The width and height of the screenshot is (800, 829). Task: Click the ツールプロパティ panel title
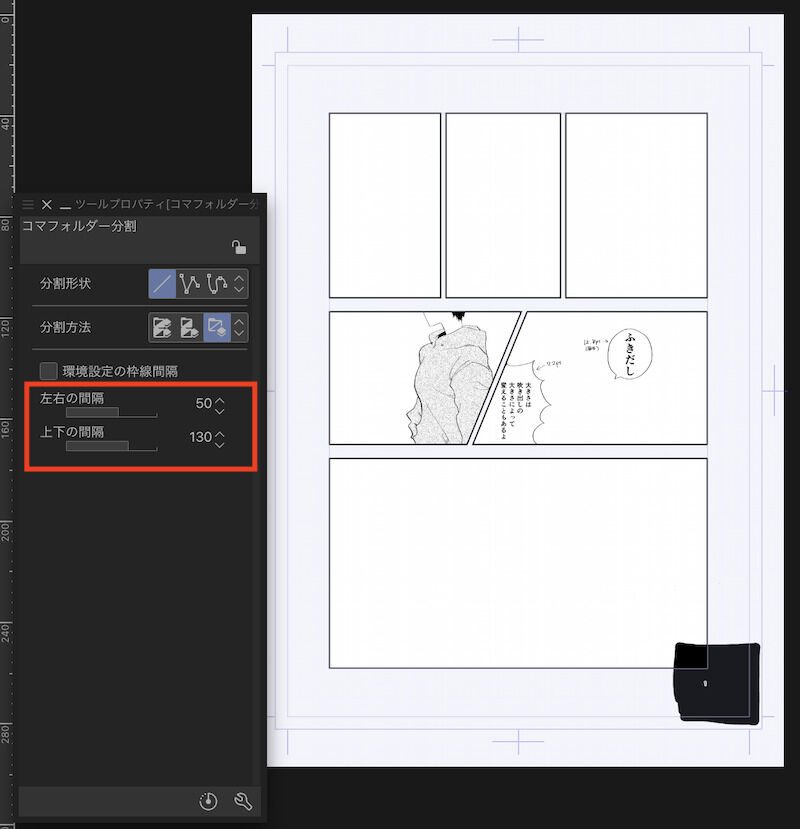[x=167, y=205]
